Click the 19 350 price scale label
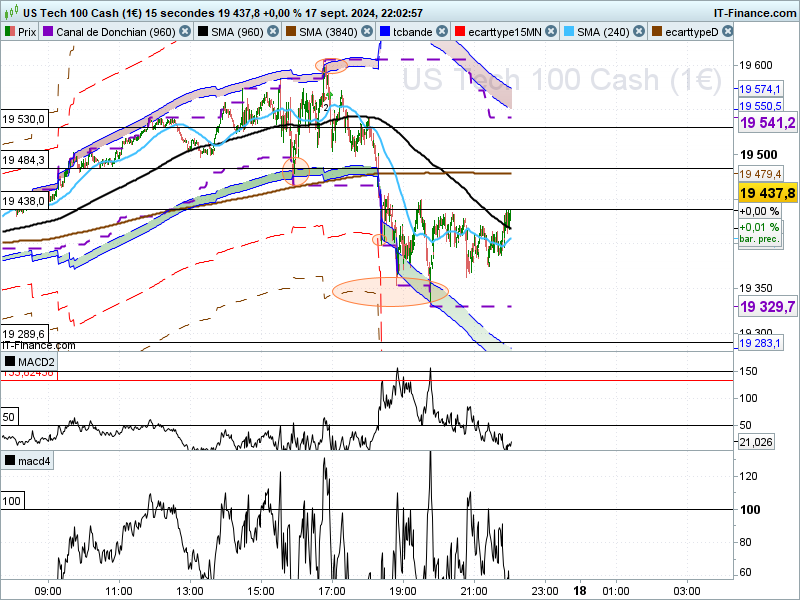This screenshot has height=600, width=800. (x=756, y=288)
